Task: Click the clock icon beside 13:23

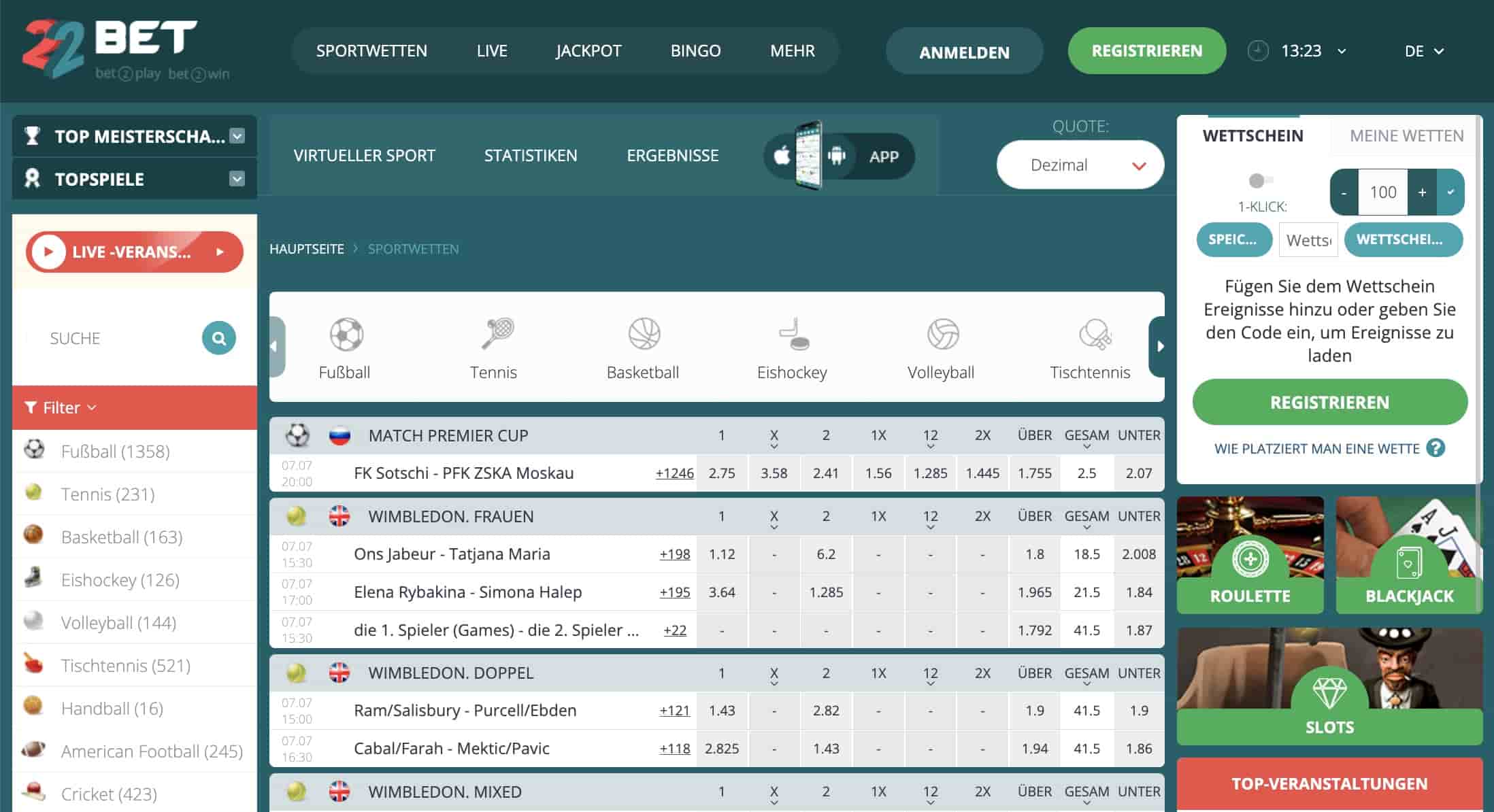Action: (1258, 51)
